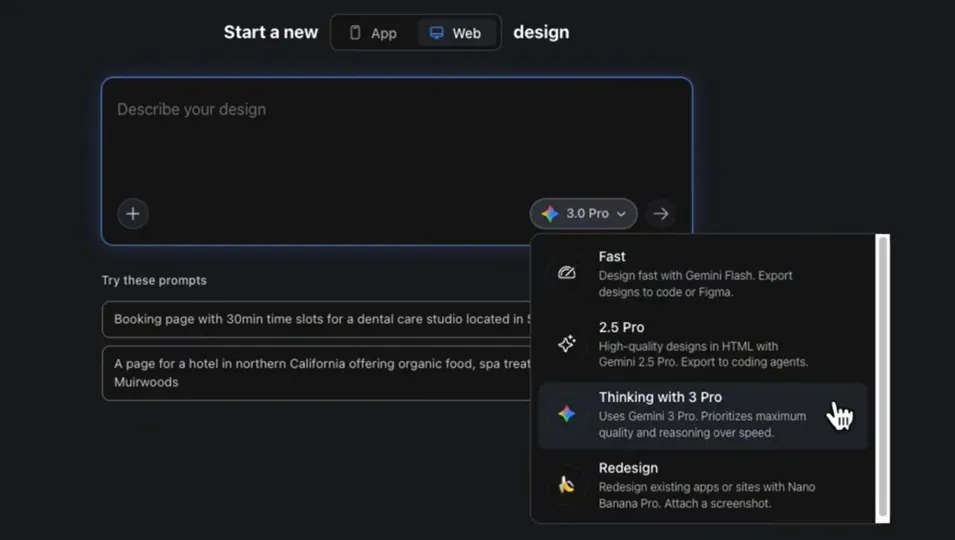Use the dental care booking page prompt

(x=317, y=319)
